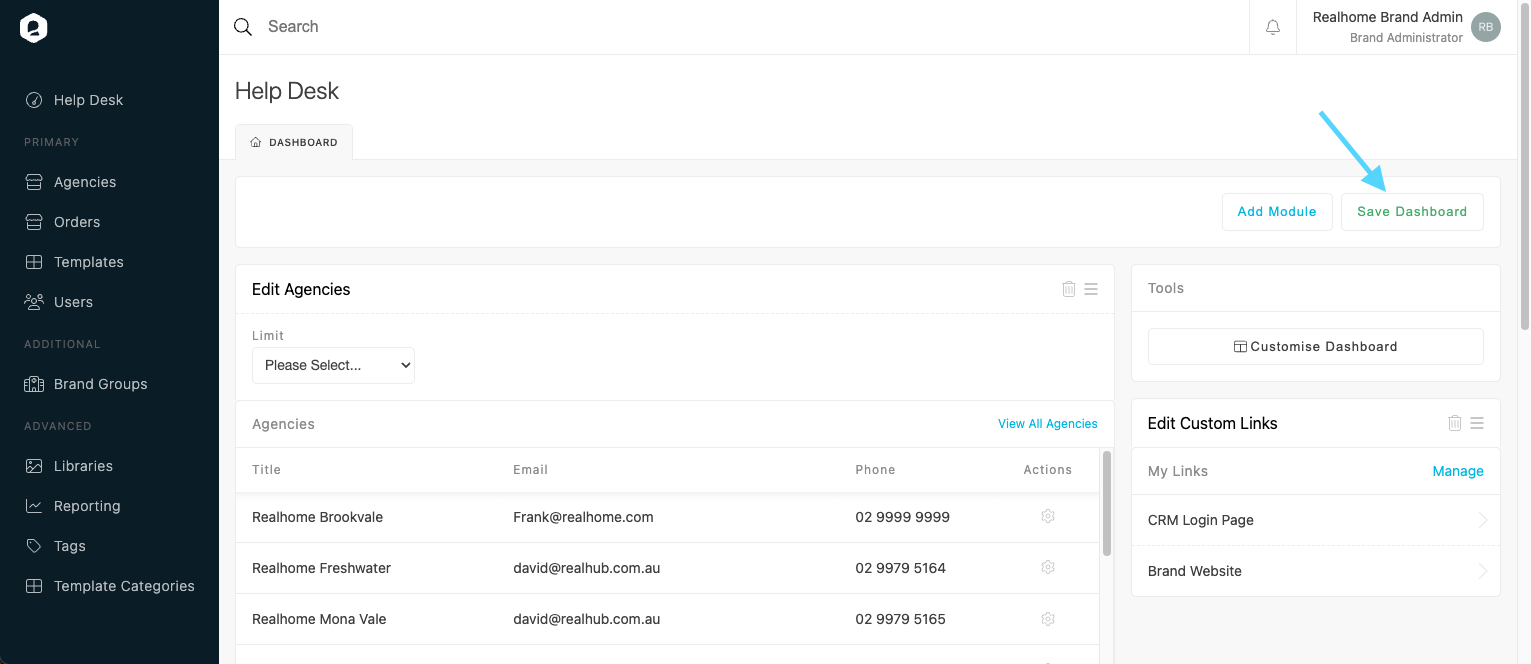Open Libraries in sidebar menu
This screenshot has width=1531, height=664.
pos(83,466)
